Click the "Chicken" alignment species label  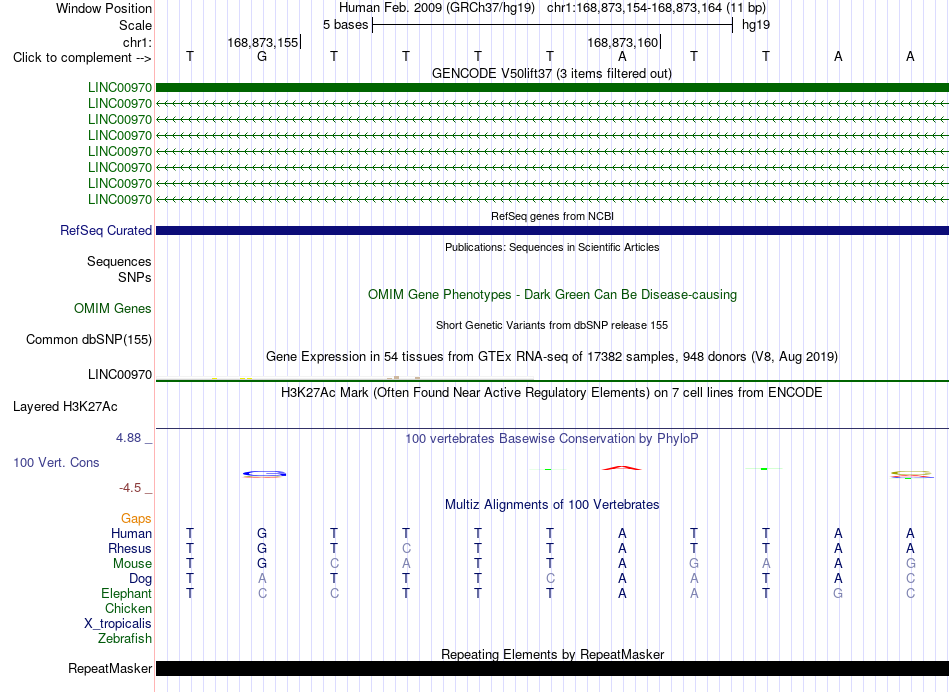[x=128, y=608]
